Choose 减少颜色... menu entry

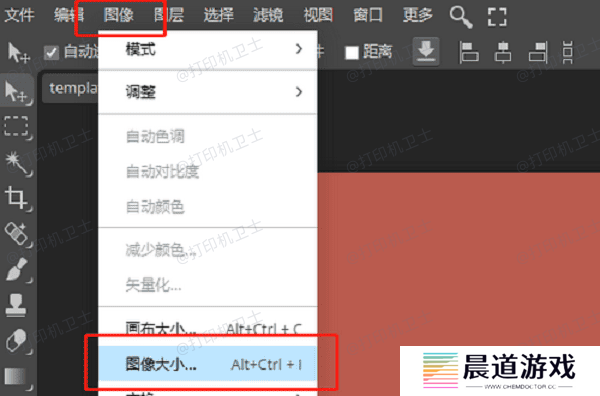tap(208, 250)
